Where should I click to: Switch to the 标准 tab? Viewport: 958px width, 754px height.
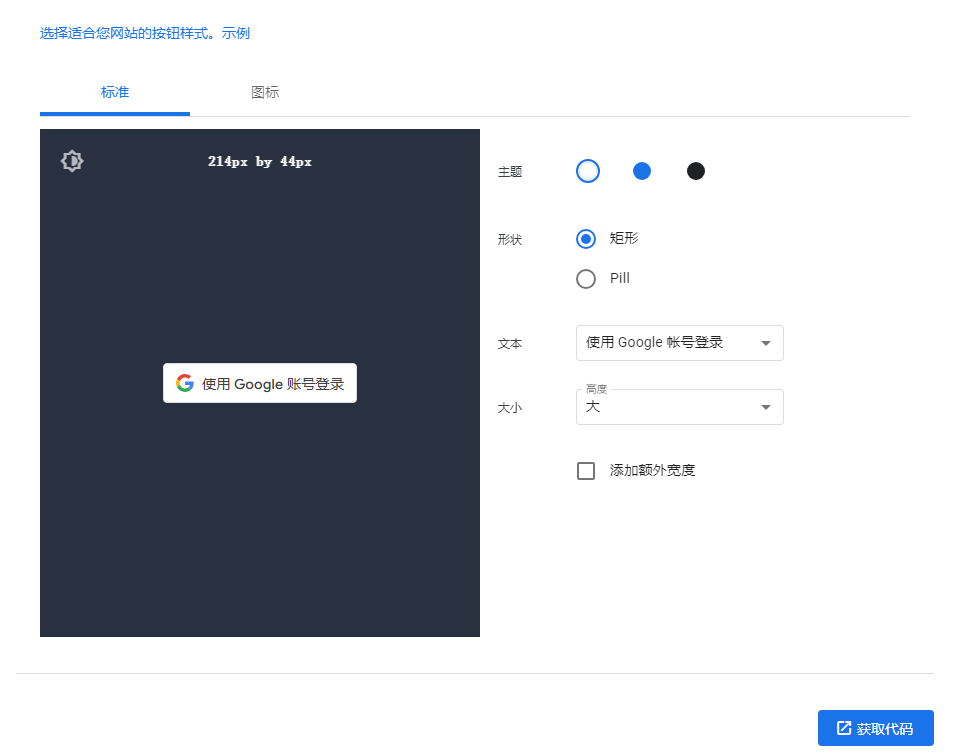(x=115, y=92)
